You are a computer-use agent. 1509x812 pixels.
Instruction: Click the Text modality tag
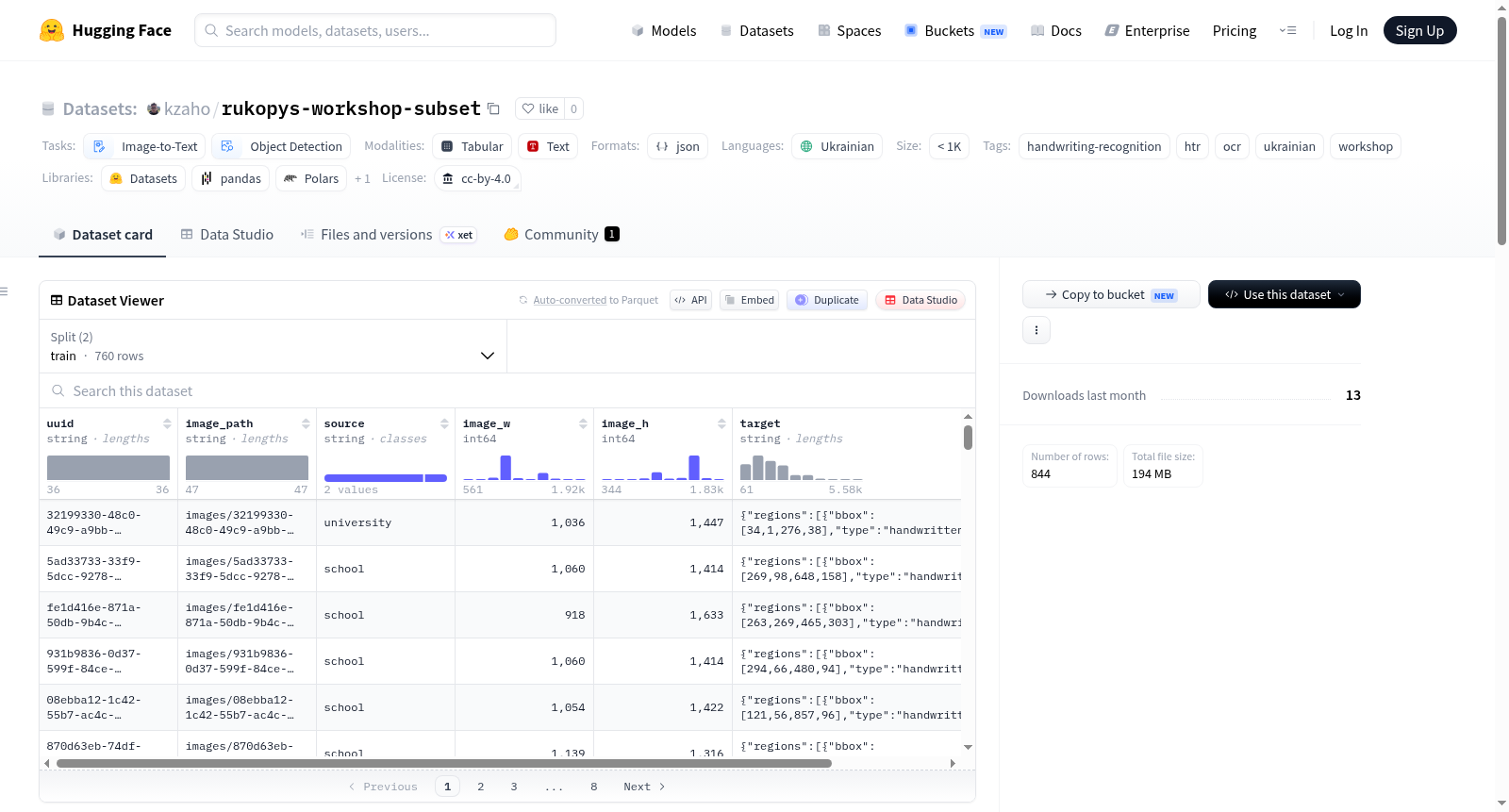coord(548,146)
